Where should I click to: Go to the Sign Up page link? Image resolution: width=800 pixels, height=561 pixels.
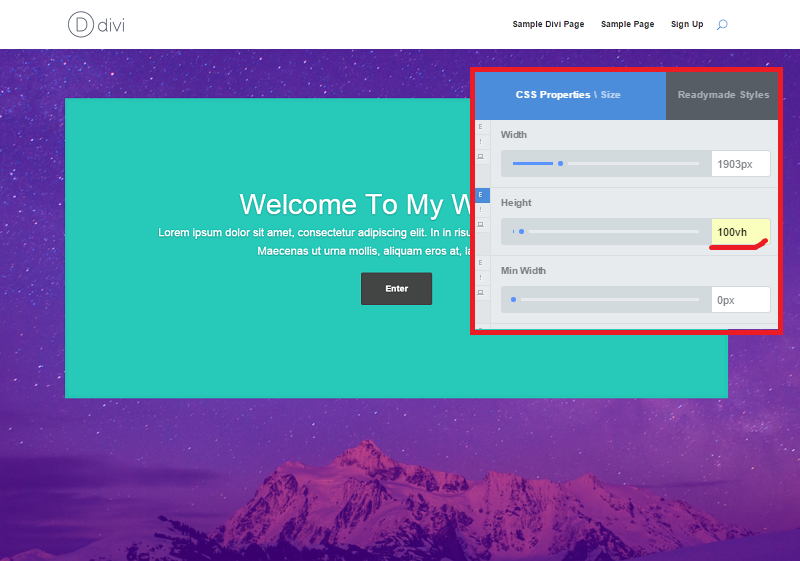pyautogui.click(x=687, y=24)
